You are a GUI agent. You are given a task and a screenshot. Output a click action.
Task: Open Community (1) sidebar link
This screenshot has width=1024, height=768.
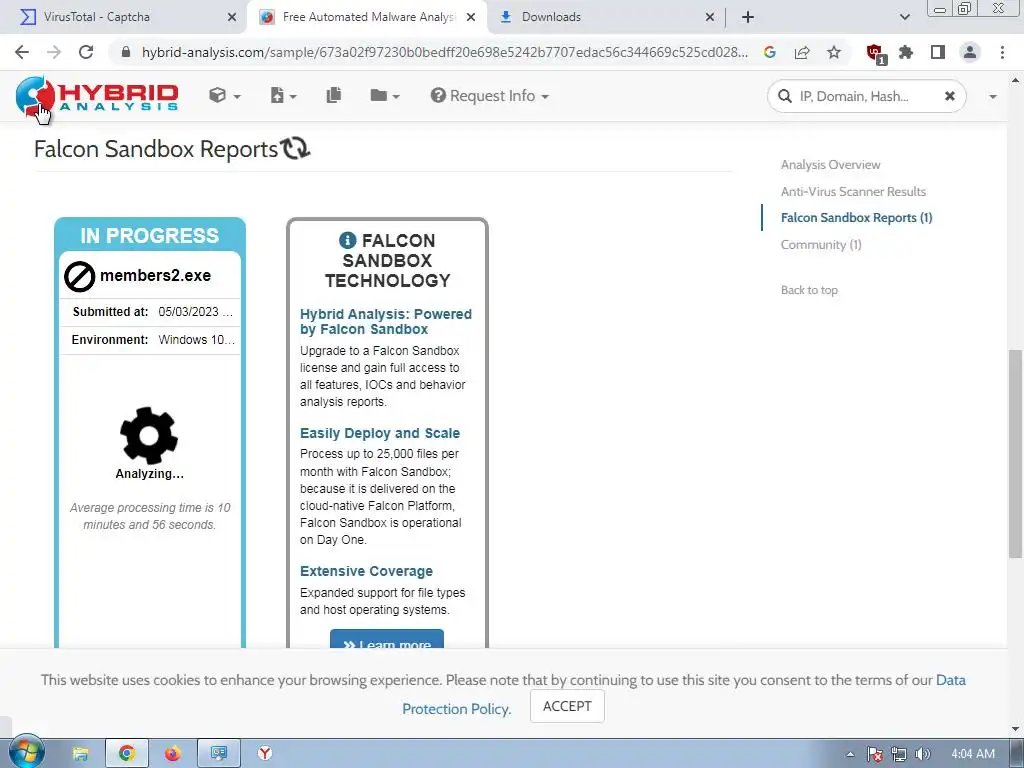tap(821, 244)
